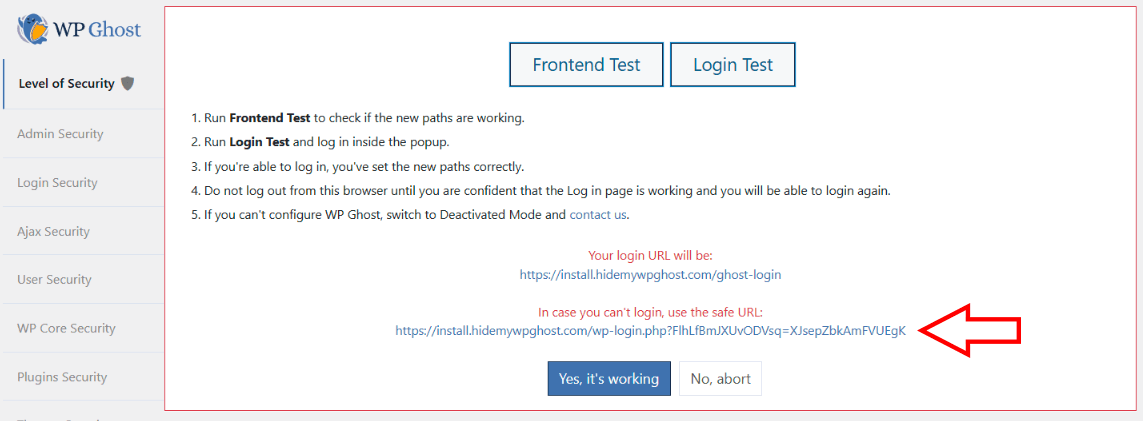
Task: Open the ghost-login URL link
Action: coord(650,274)
